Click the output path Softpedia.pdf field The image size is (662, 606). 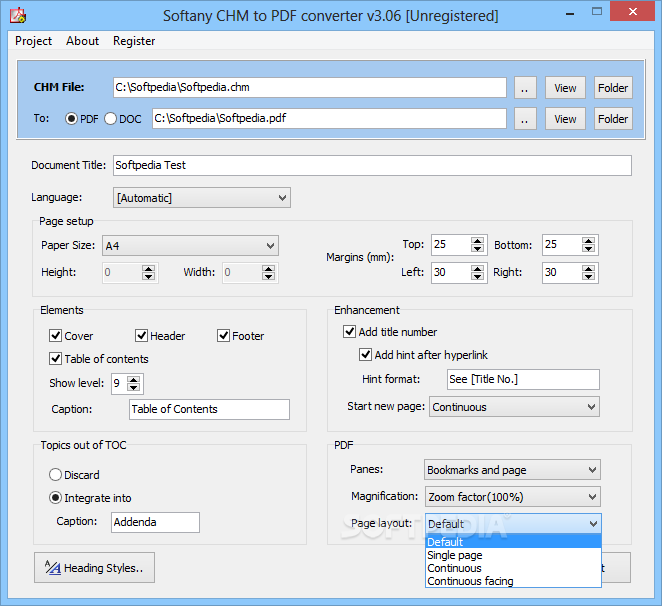[329, 118]
